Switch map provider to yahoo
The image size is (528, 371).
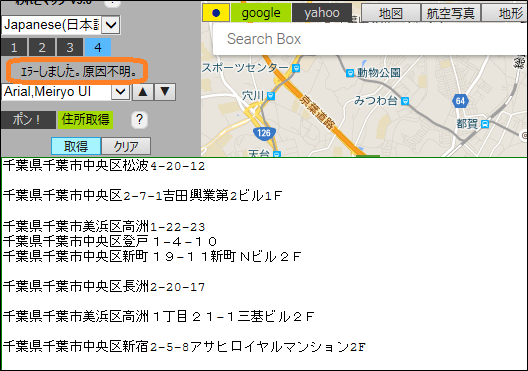(x=322, y=13)
